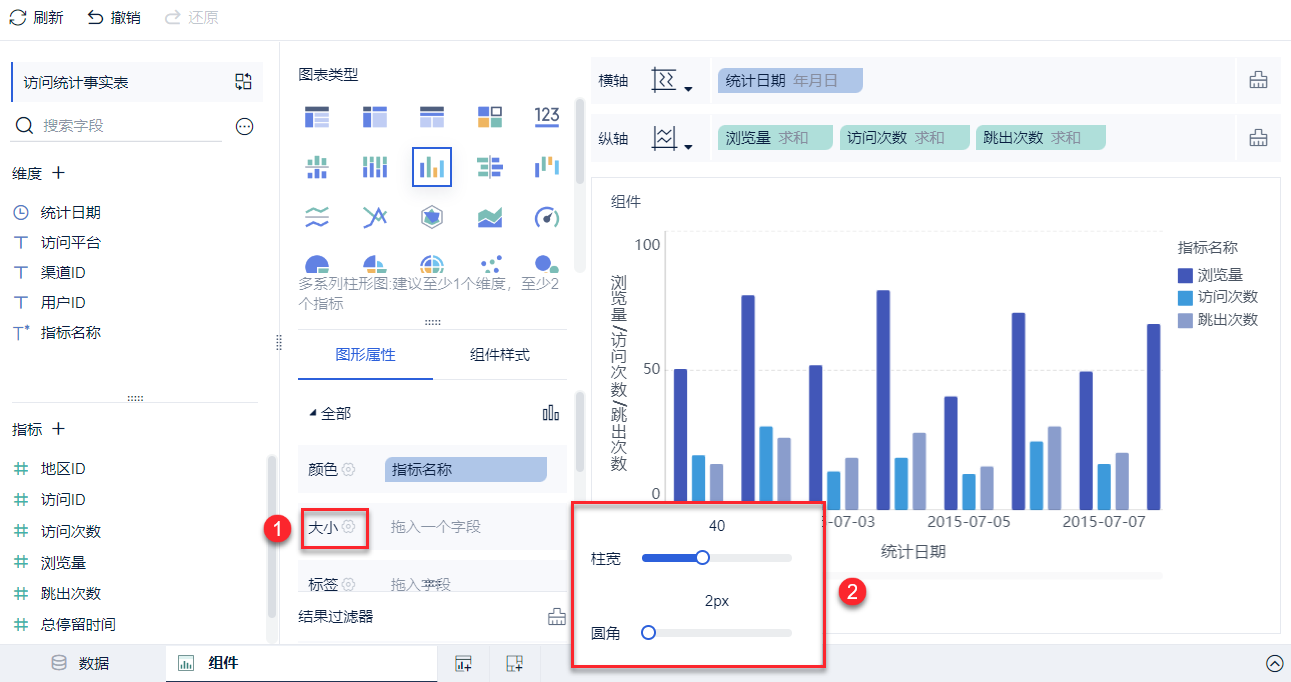Switch to the 图形属性 tab
The width and height of the screenshot is (1291, 682).
pos(365,355)
